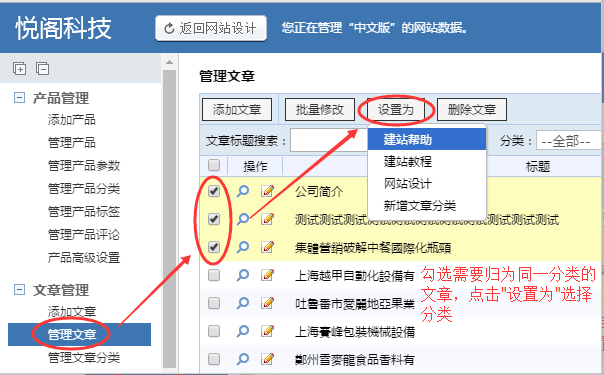Toggle the select-all checkbox in table header

214,165
